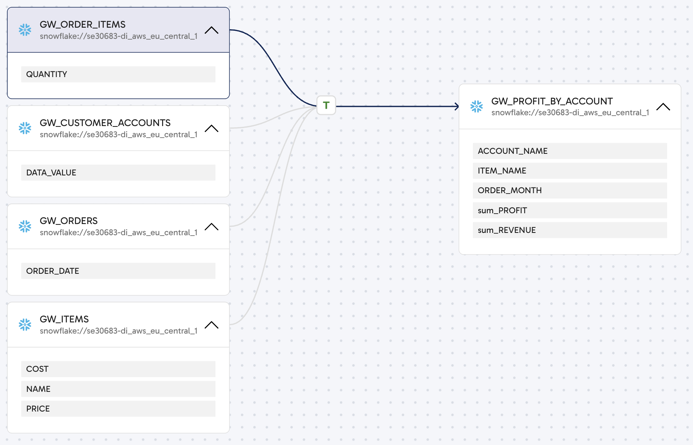693x445 pixels.
Task: Collapse the GW_ITEMS column list
Action: [211, 325]
